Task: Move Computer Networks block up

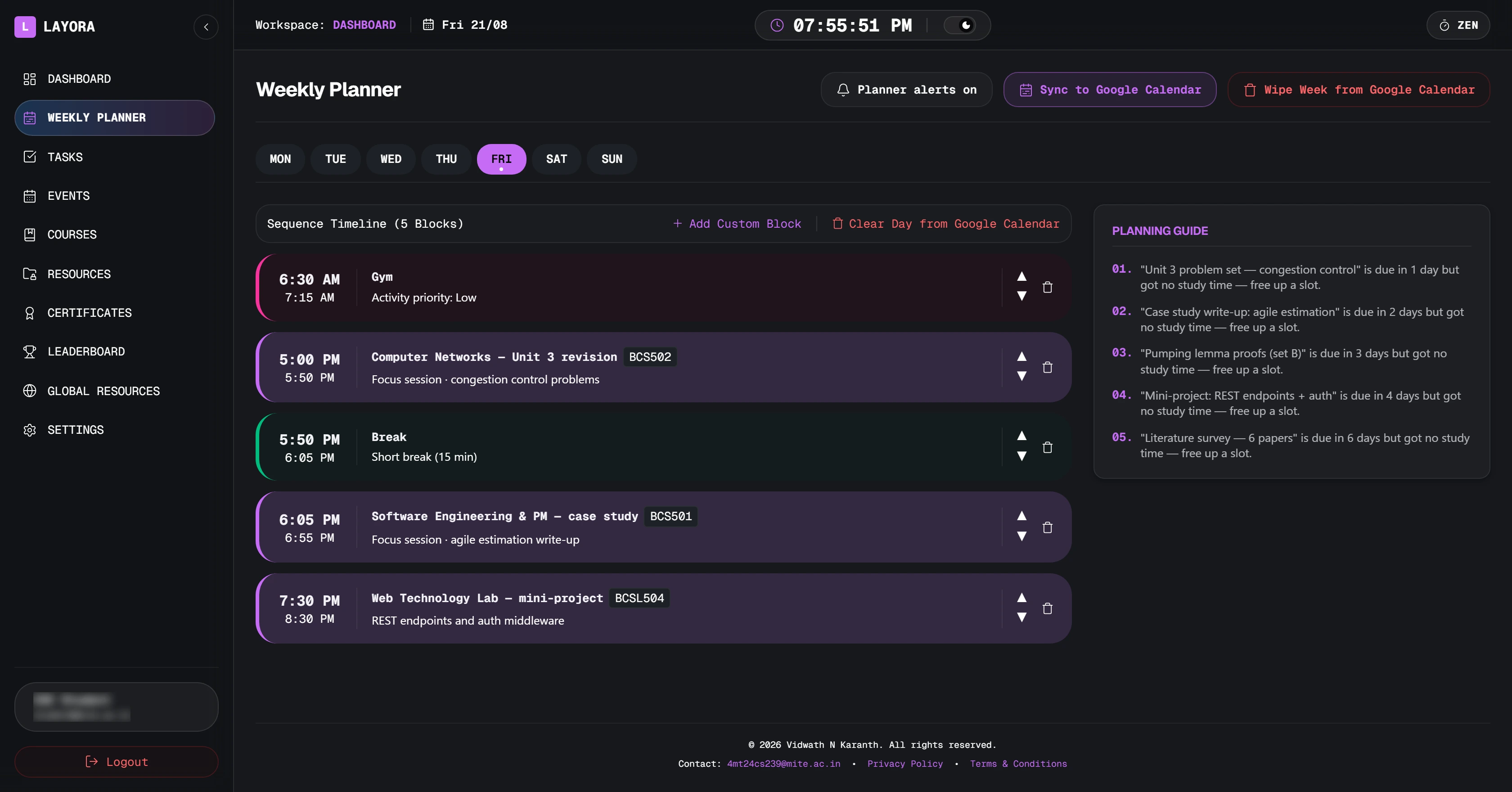Action: coord(1021,356)
